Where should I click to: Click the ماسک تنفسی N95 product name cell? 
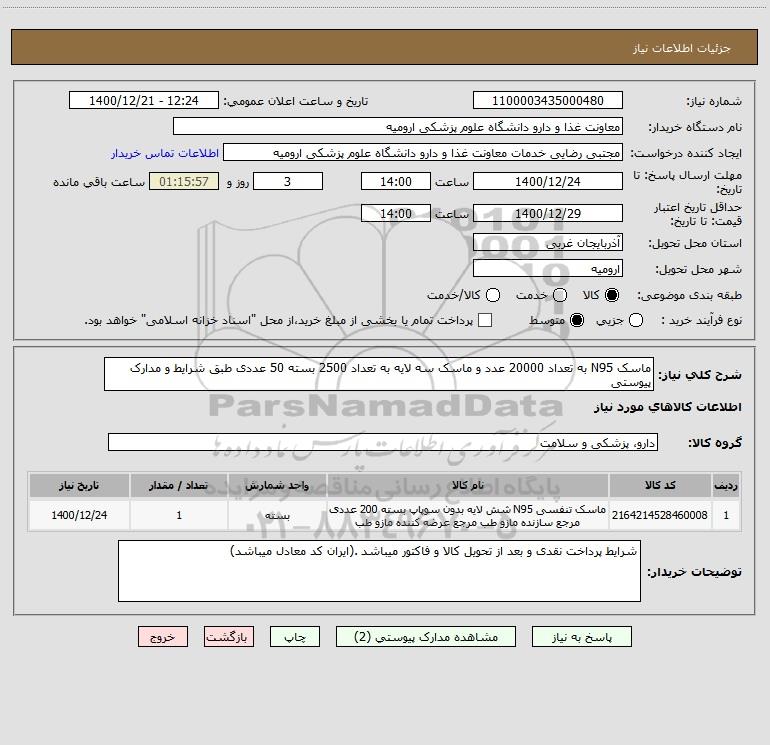click(468, 515)
